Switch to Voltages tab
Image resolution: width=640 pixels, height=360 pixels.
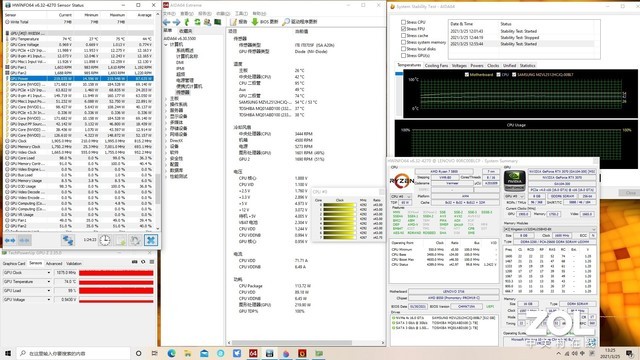coord(459,65)
